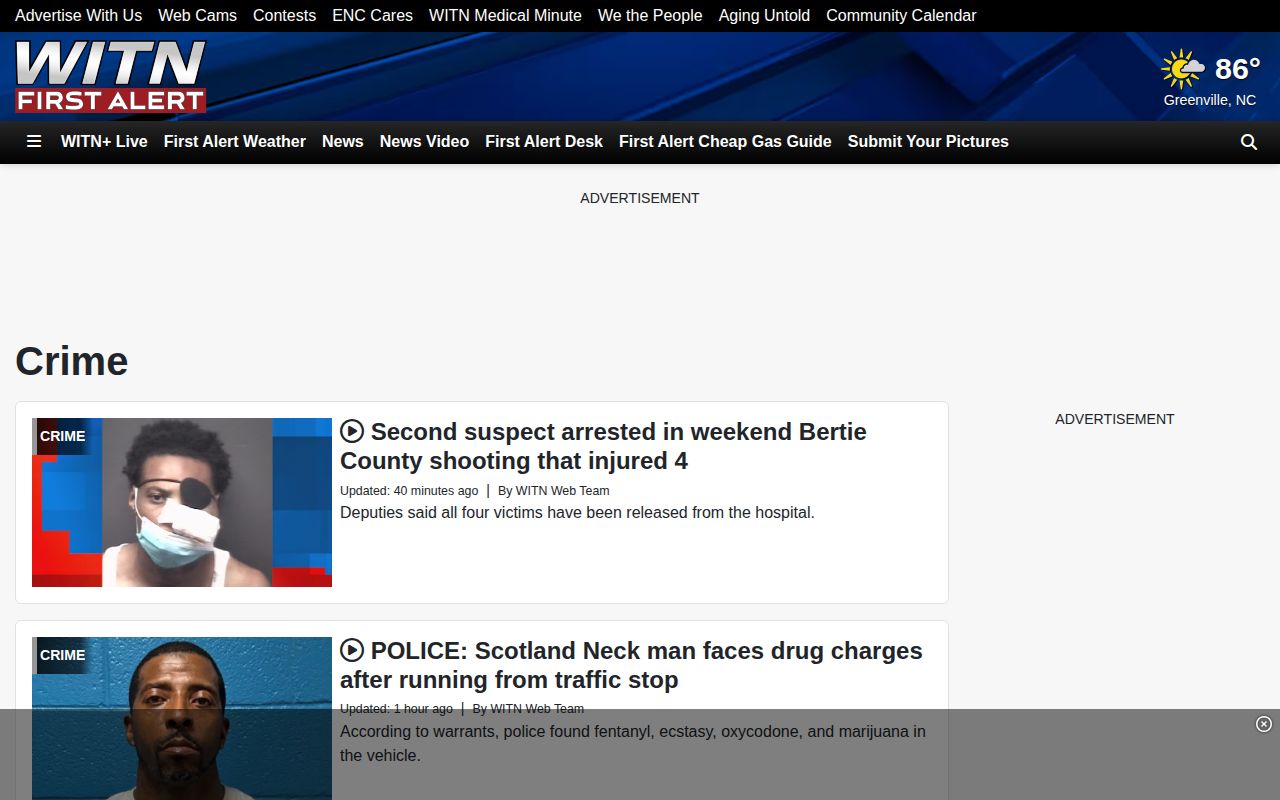This screenshot has height=800, width=1280.
Task: Open First Alert Desk menu item
Action: [x=544, y=142]
